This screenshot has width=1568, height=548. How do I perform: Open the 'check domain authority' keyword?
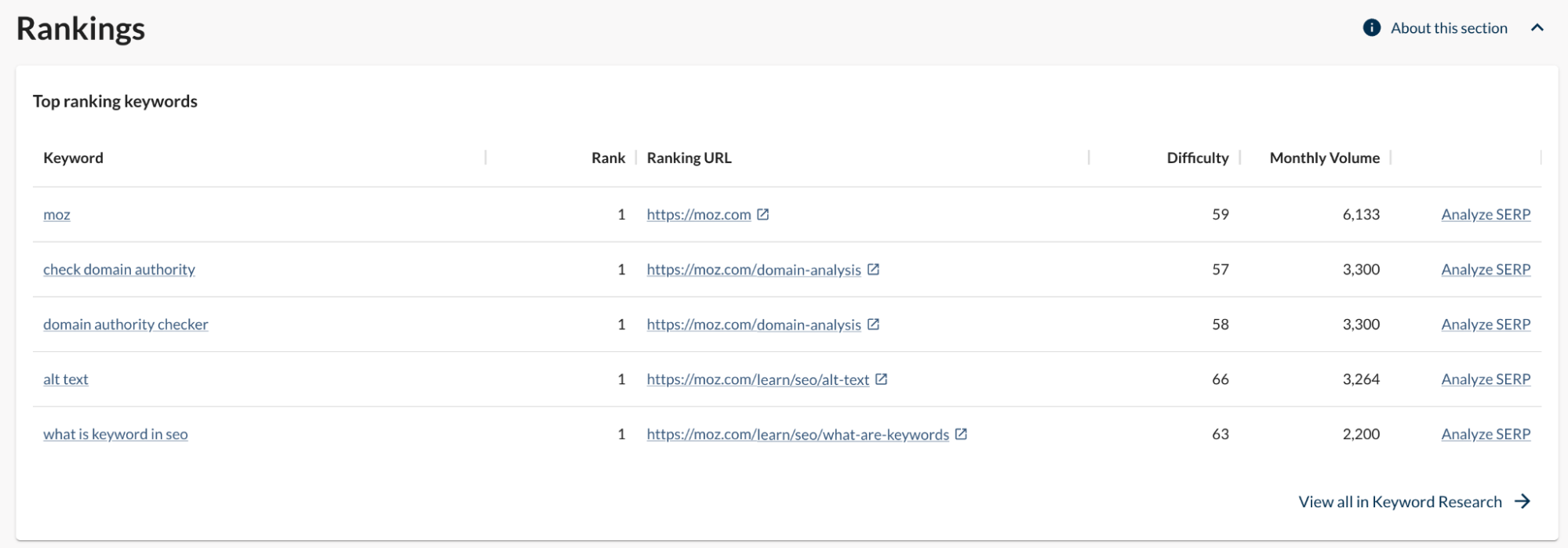[119, 270]
